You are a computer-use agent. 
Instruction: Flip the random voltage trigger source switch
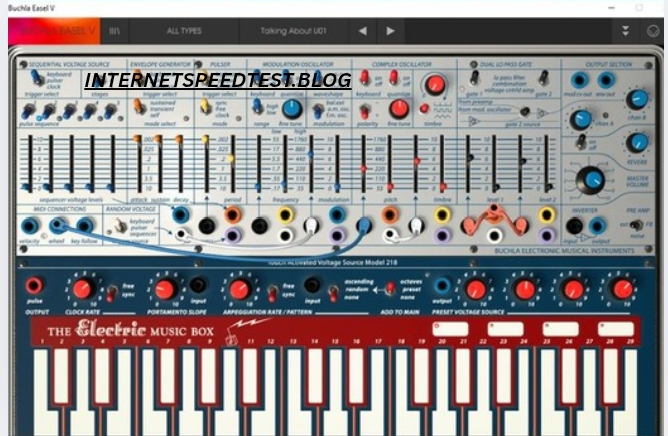tap(121, 225)
